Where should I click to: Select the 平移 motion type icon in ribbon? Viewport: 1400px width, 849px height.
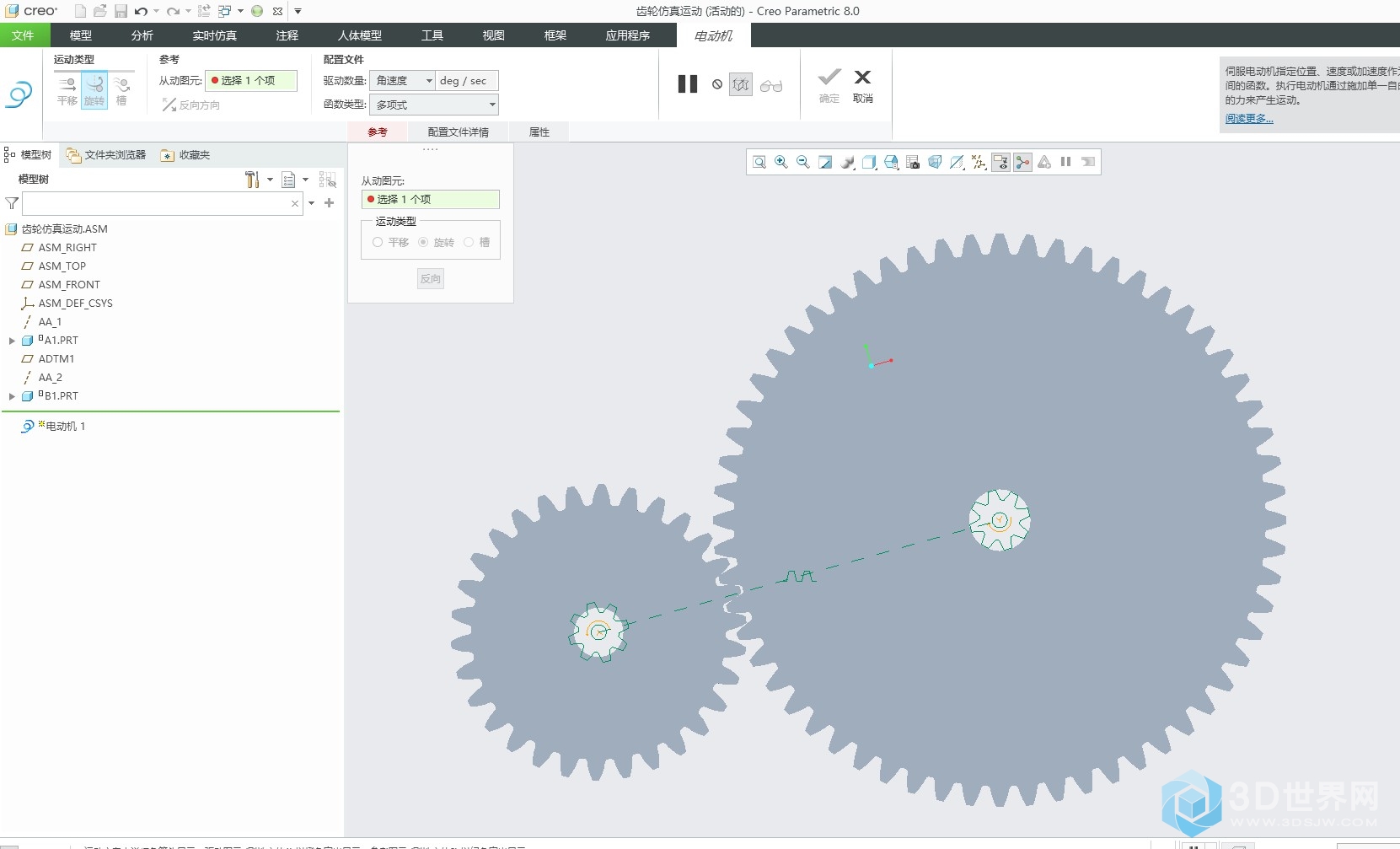[x=67, y=90]
